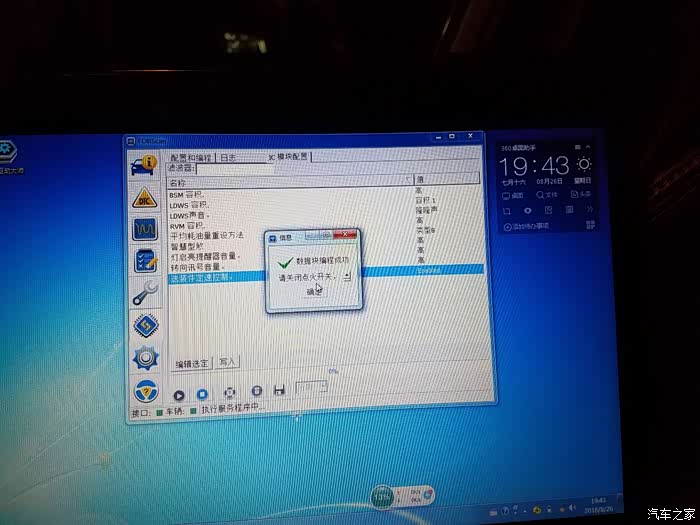Screen dimensions: 700x525
Task: Sort by the 名称 column header
Action: [x=290, y=182]
